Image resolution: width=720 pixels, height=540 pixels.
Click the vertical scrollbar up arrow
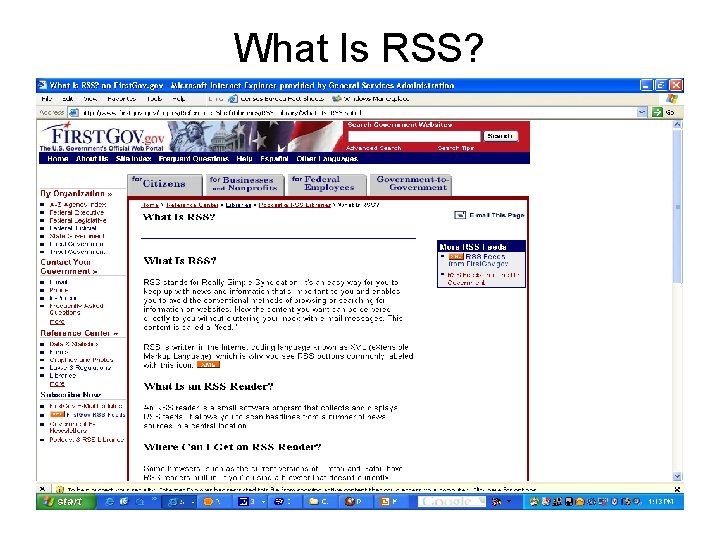point(677,124)
